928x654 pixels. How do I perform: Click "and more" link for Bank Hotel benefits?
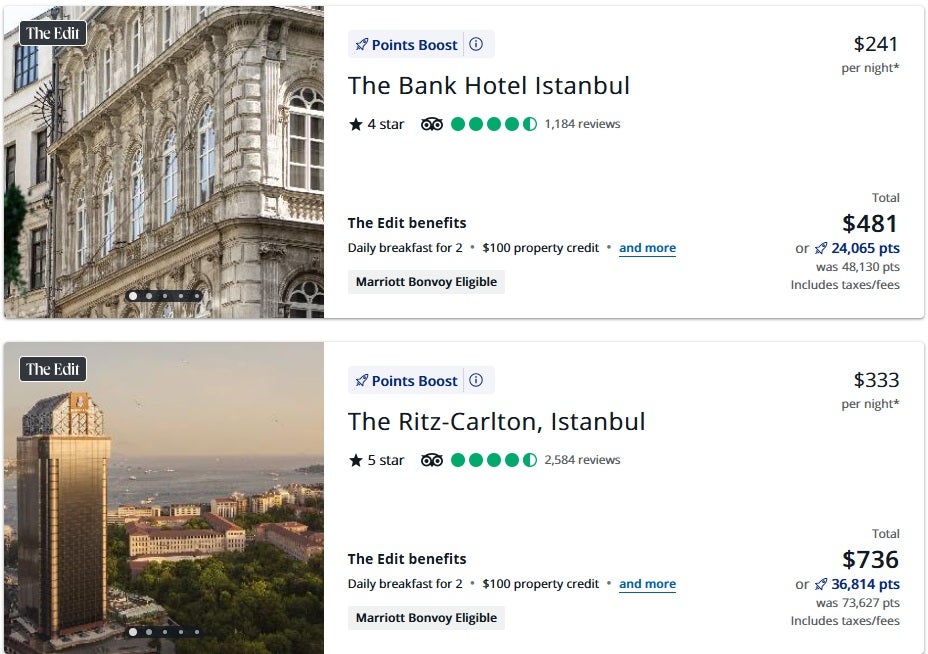647,248
